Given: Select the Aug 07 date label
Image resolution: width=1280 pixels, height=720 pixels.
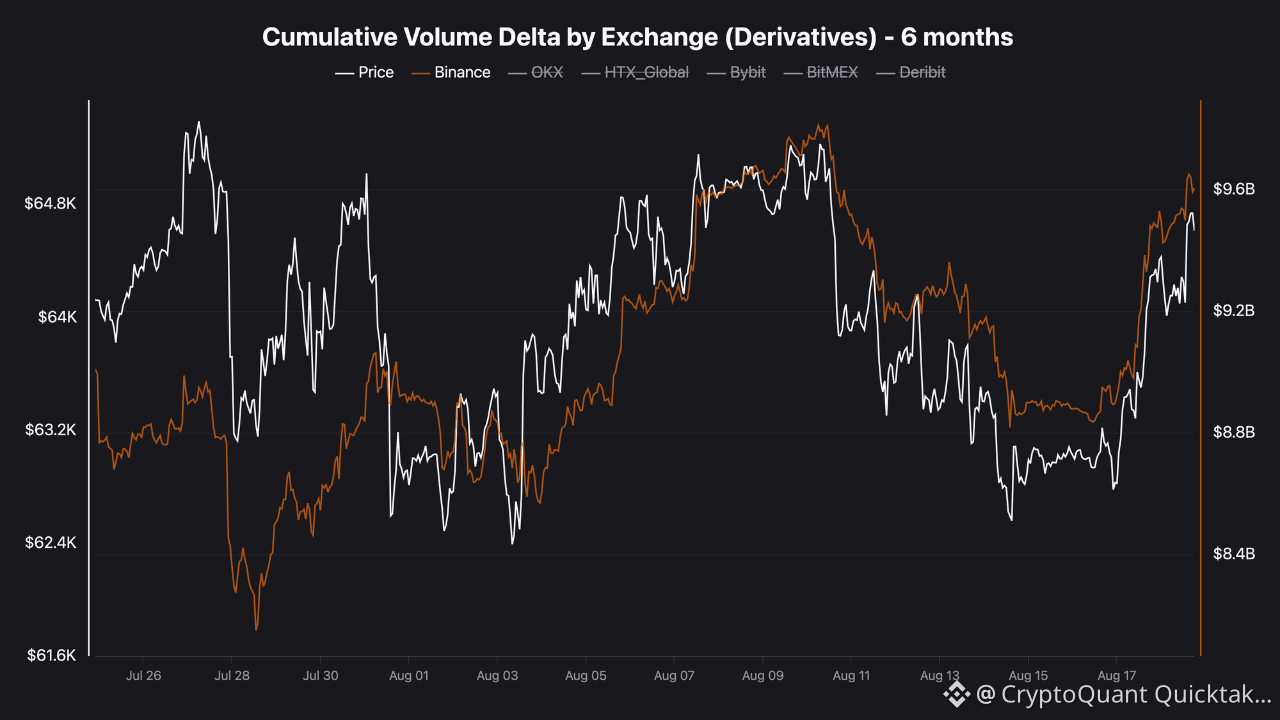Looking at the screenshot, I should (674, 675).
